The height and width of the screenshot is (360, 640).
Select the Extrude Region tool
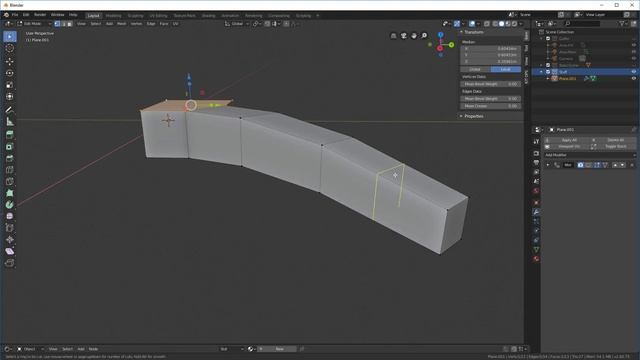click(x=10, y=135)
